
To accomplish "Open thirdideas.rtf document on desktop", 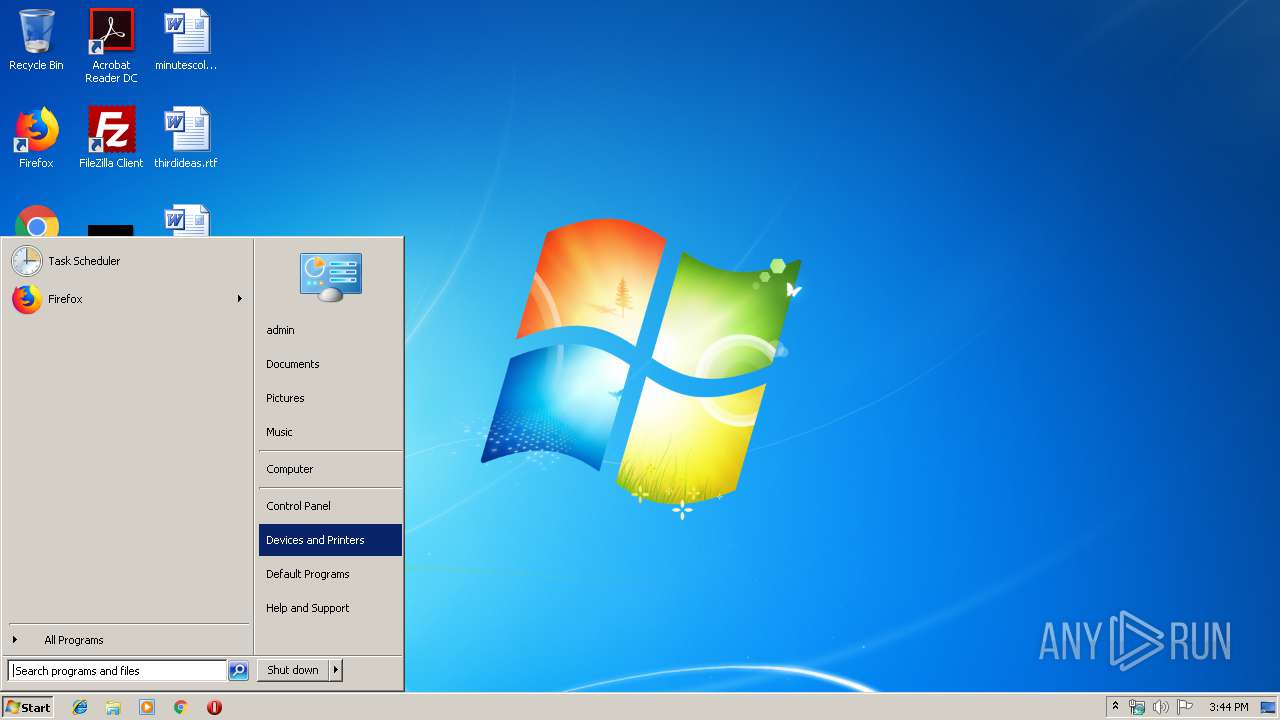I will point(186,138).
